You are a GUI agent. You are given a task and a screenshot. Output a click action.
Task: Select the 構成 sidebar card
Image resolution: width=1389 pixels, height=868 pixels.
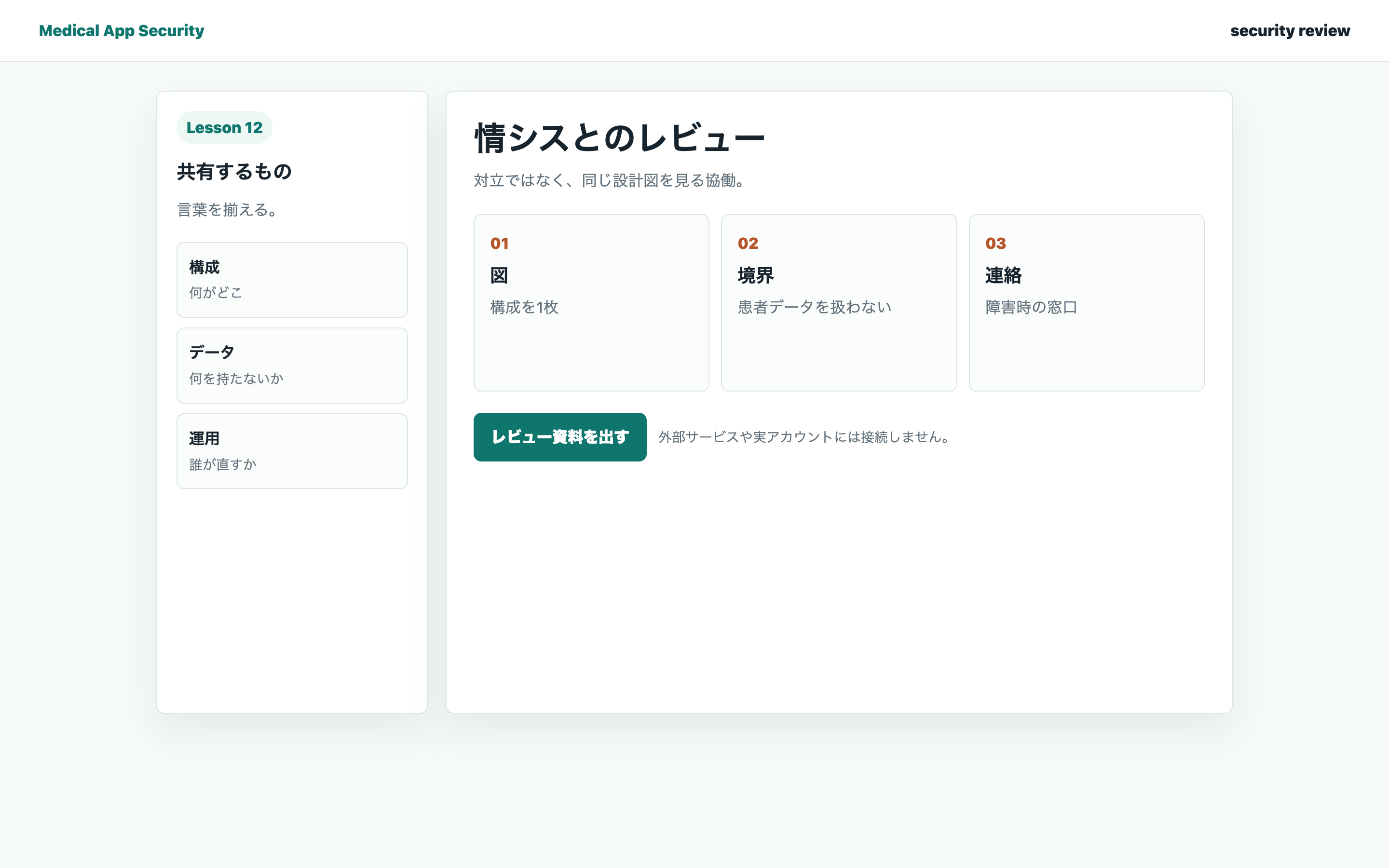pos(292,280)
